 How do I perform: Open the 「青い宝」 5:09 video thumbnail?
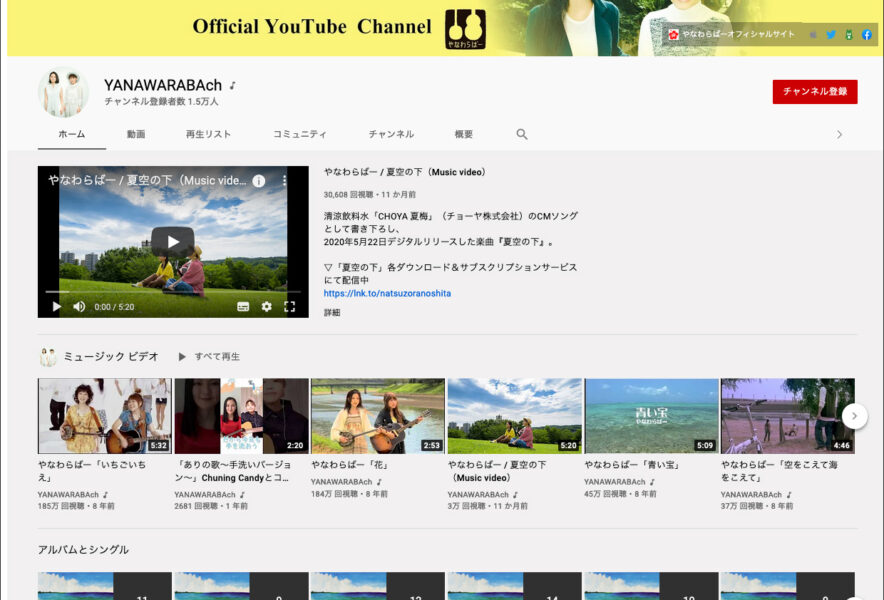[x=651, y=416]
